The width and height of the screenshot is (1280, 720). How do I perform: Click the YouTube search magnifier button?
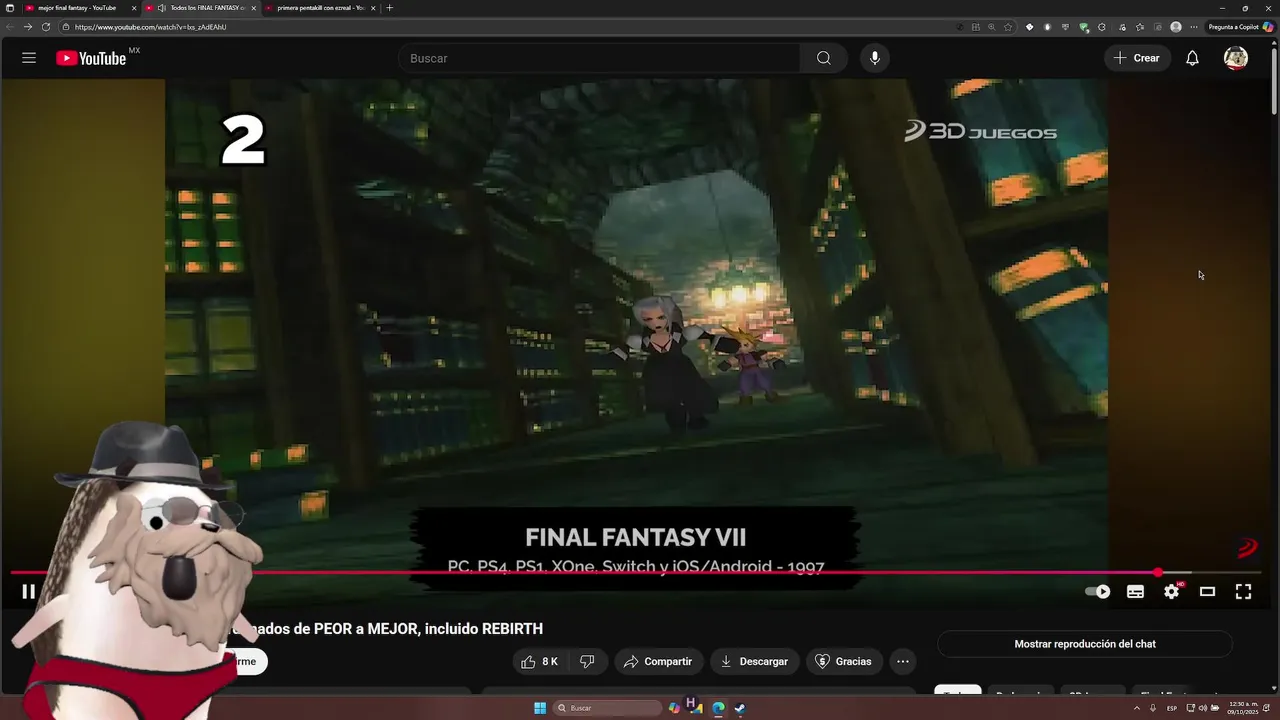click(x=823, y=58)
